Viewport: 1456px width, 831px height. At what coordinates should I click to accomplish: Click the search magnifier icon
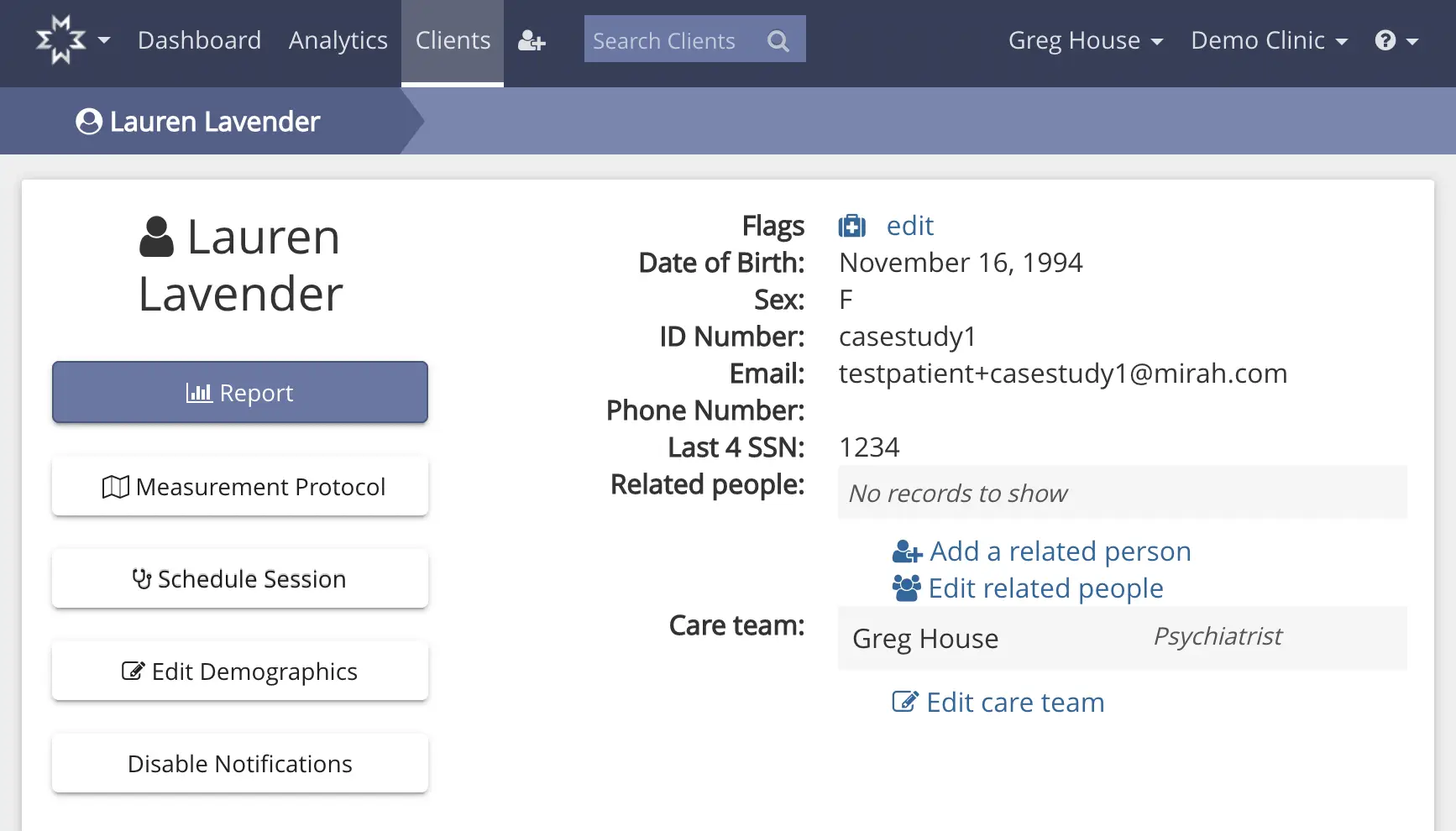778,39
